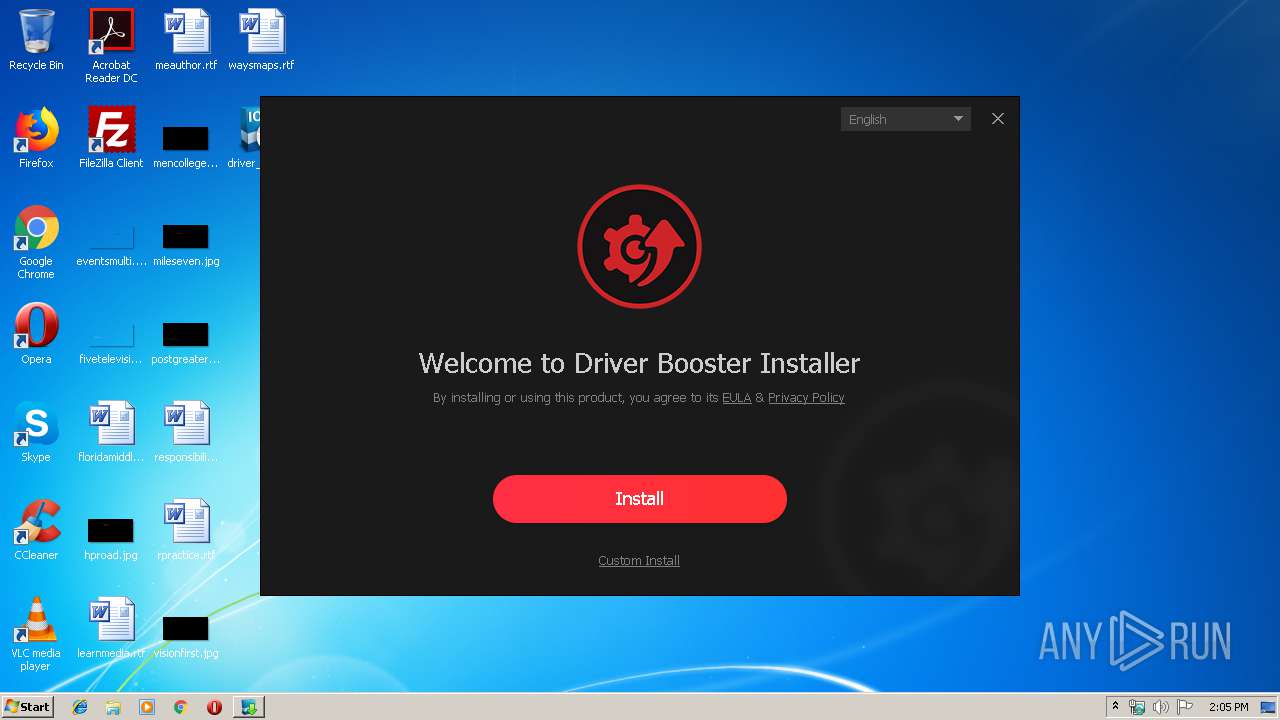The height and width of the screenshot is (720, 1280).
Task: Launch Opera from the taskbar
Action: 214,707
